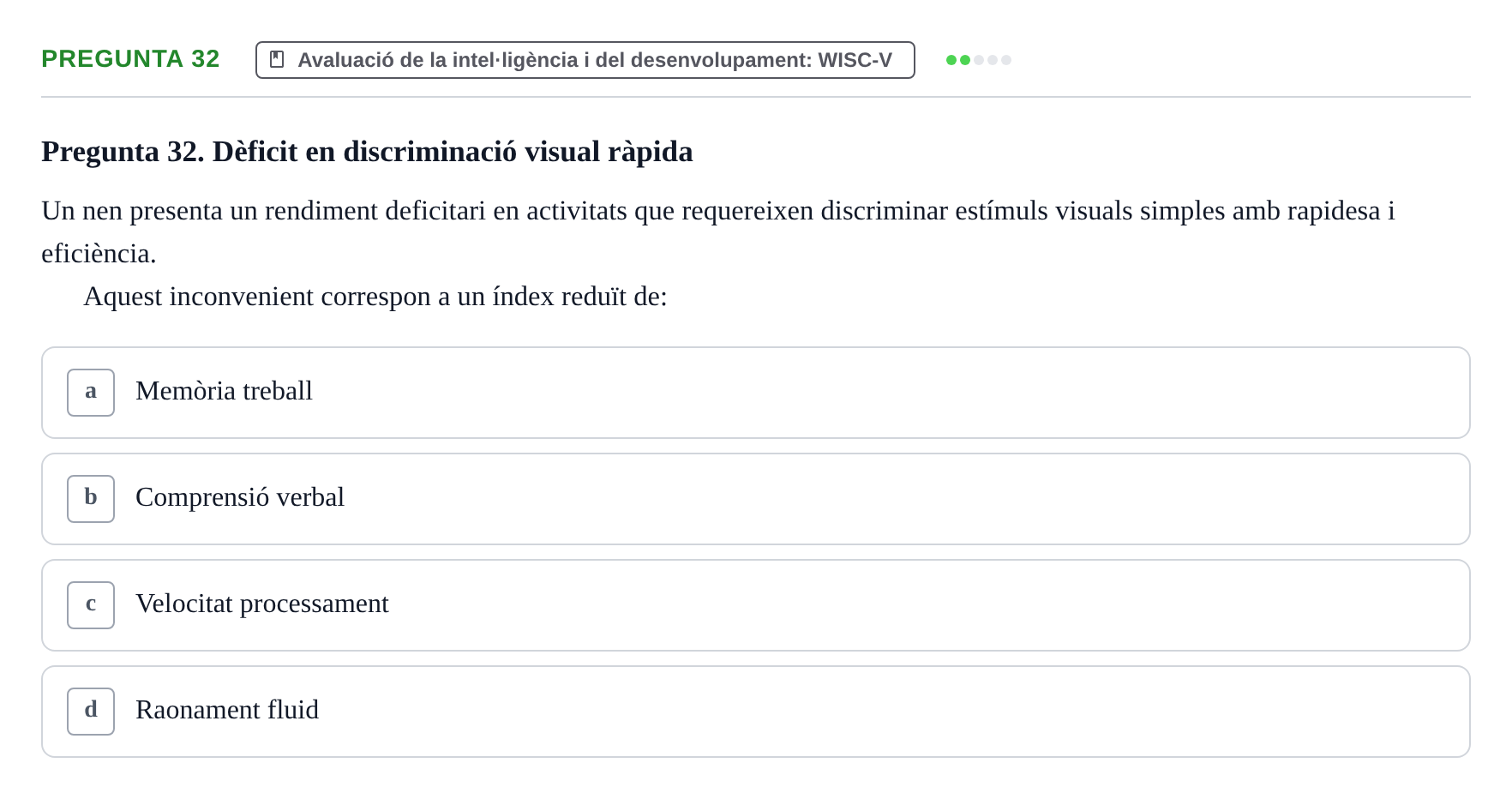
Task: Click the letter b badge
Action: click(91, 499)
